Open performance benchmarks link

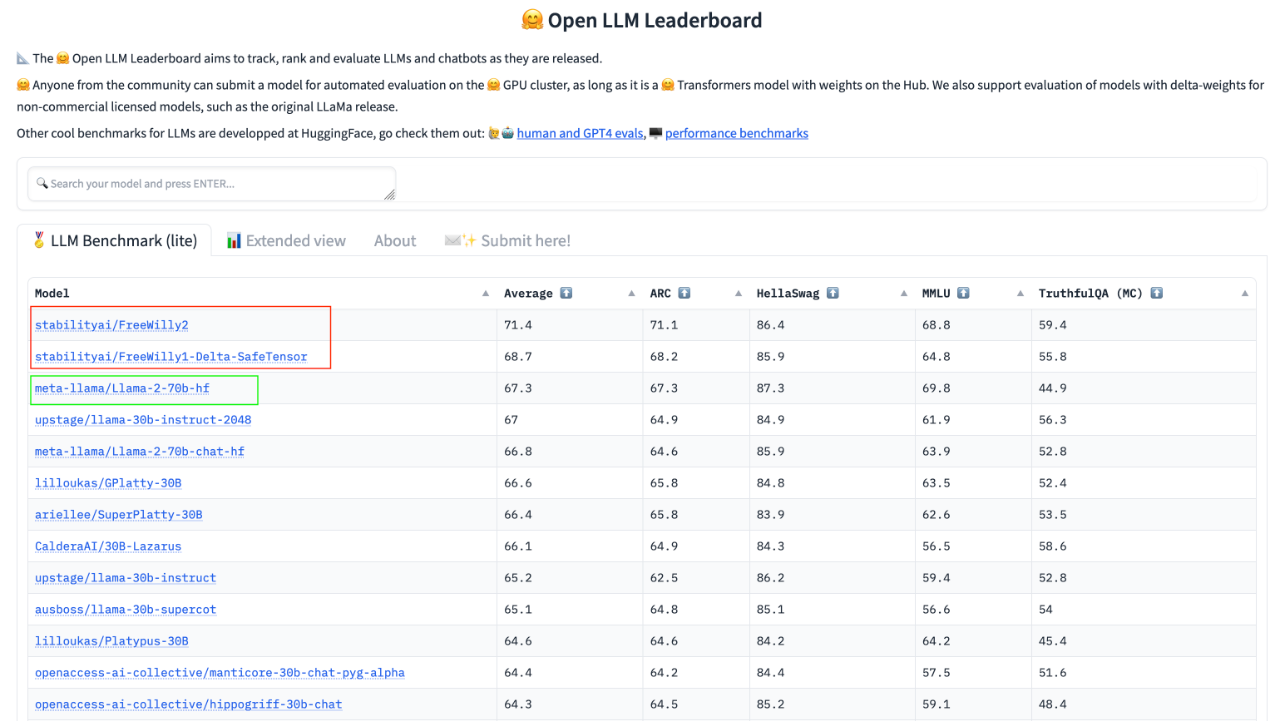point(736,133)
